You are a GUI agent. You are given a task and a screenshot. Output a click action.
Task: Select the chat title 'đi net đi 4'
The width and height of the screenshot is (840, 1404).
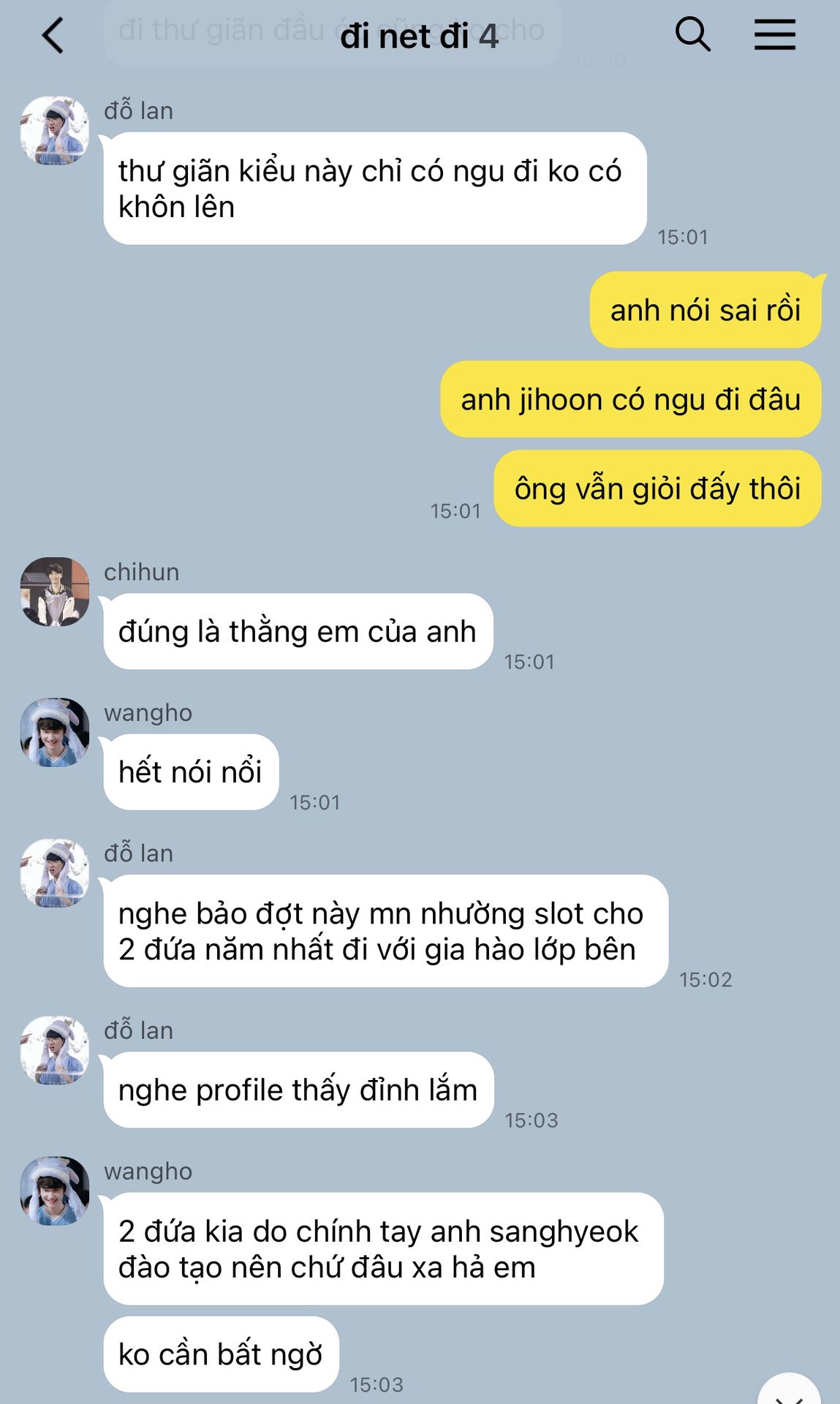[420, 37]
